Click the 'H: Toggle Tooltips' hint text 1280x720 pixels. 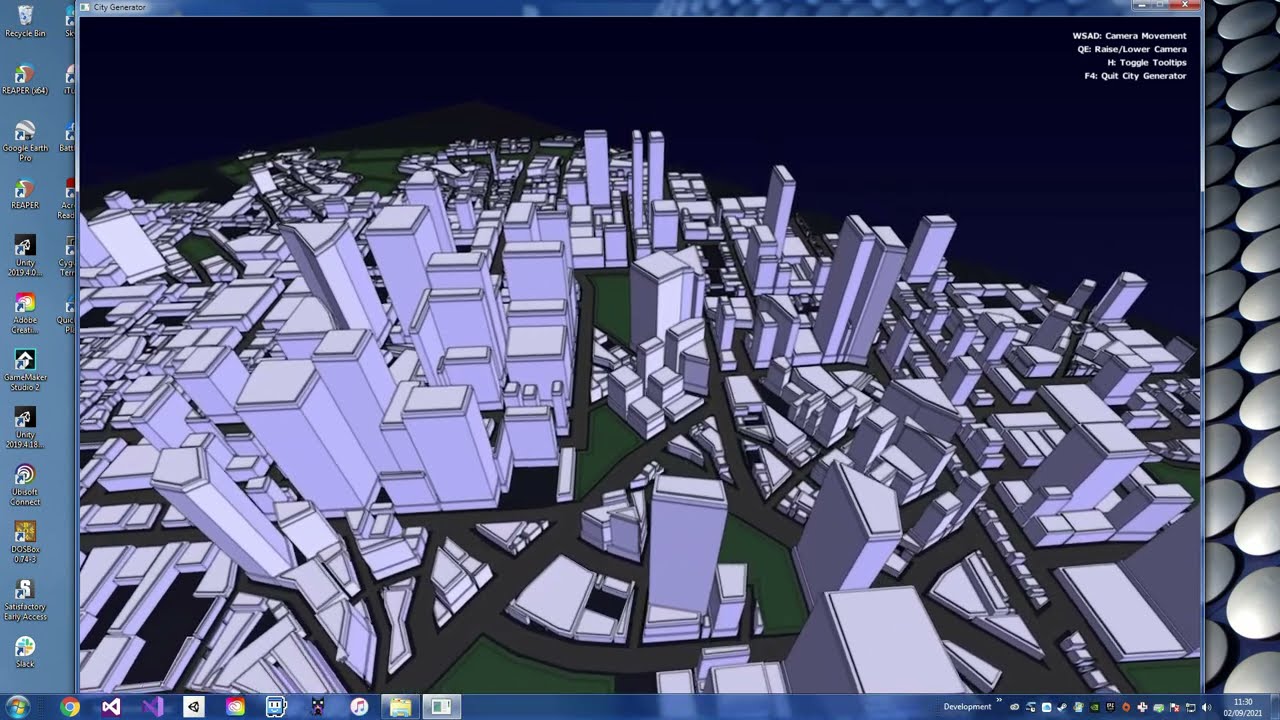point(1147,62)
